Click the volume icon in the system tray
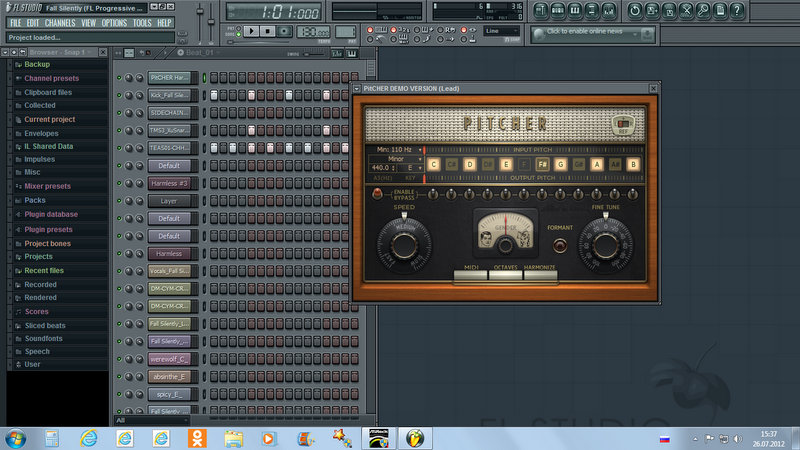 click(x=737, y=439)
